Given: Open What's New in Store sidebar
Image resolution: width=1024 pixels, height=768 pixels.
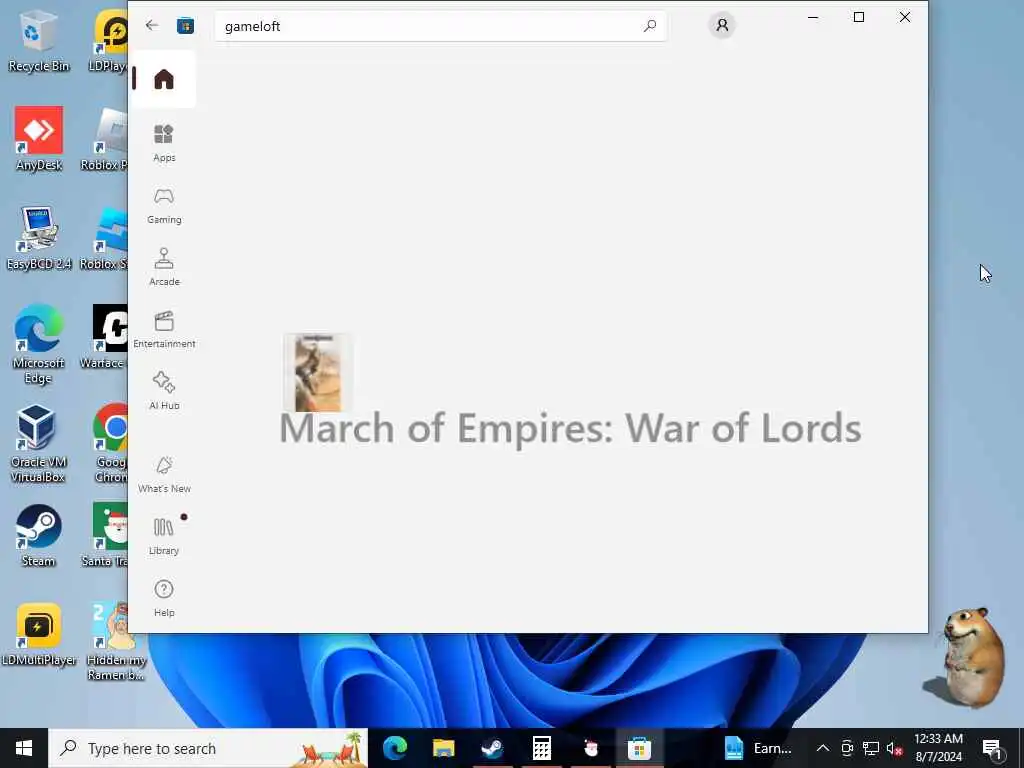Looking at the screenshot, I should click(164, 474).
